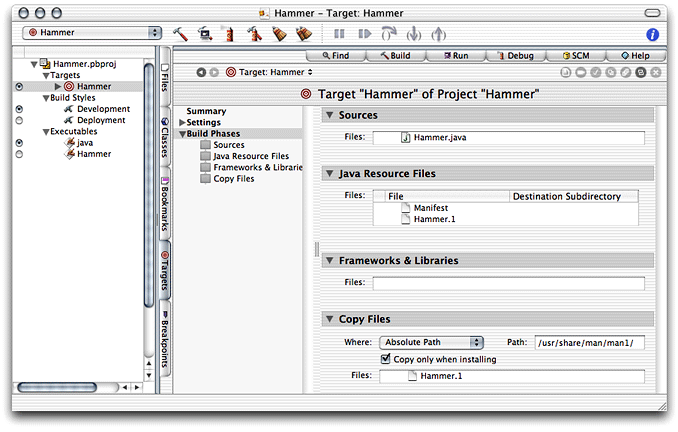Viewport: 678px width, 432px height.
Task: Select the Development build style radio button
Action: tap(19, 109)
